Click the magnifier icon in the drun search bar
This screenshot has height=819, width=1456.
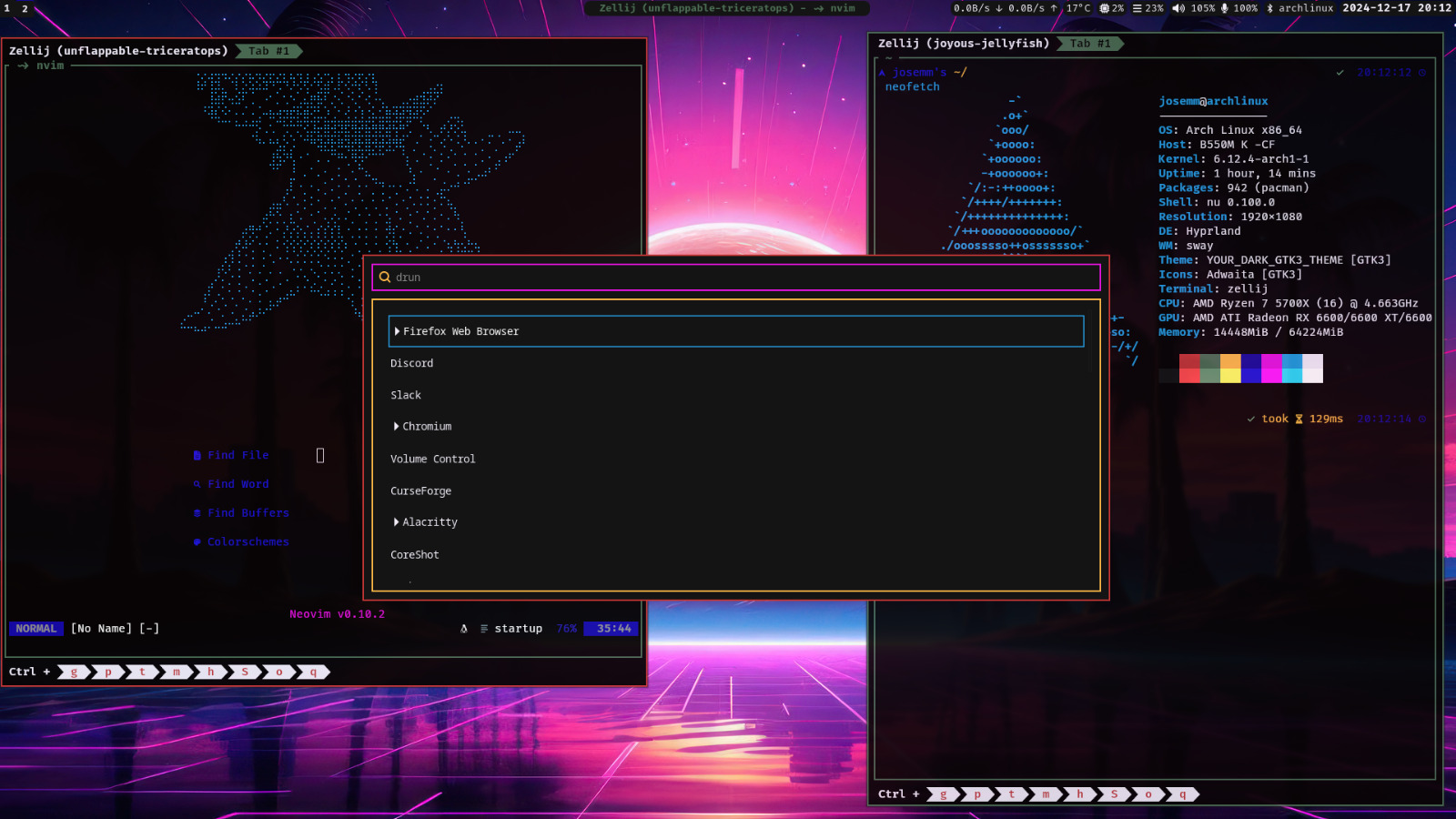[385, 278]
